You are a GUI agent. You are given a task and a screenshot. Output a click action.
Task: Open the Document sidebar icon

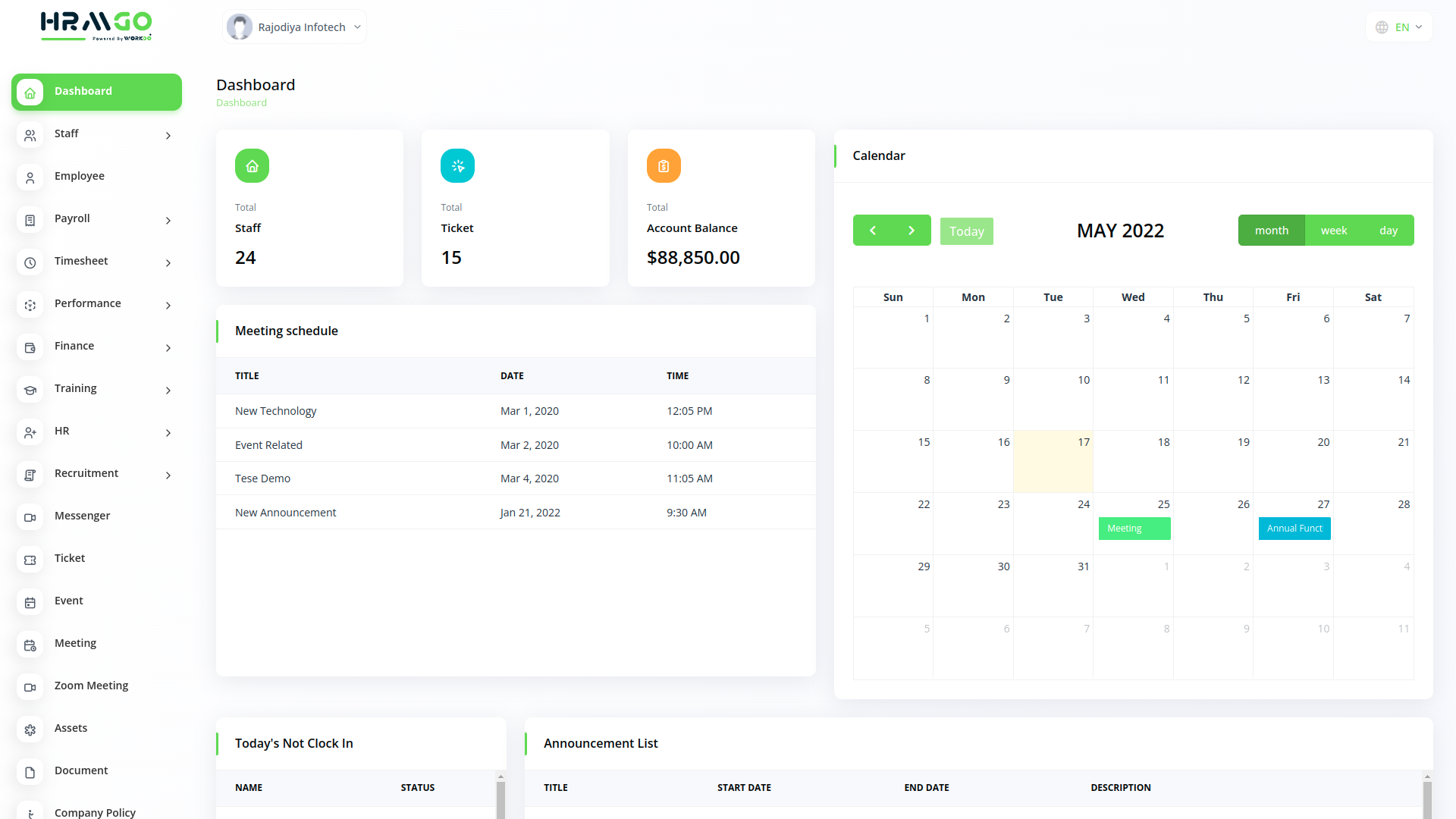(30, 772)
